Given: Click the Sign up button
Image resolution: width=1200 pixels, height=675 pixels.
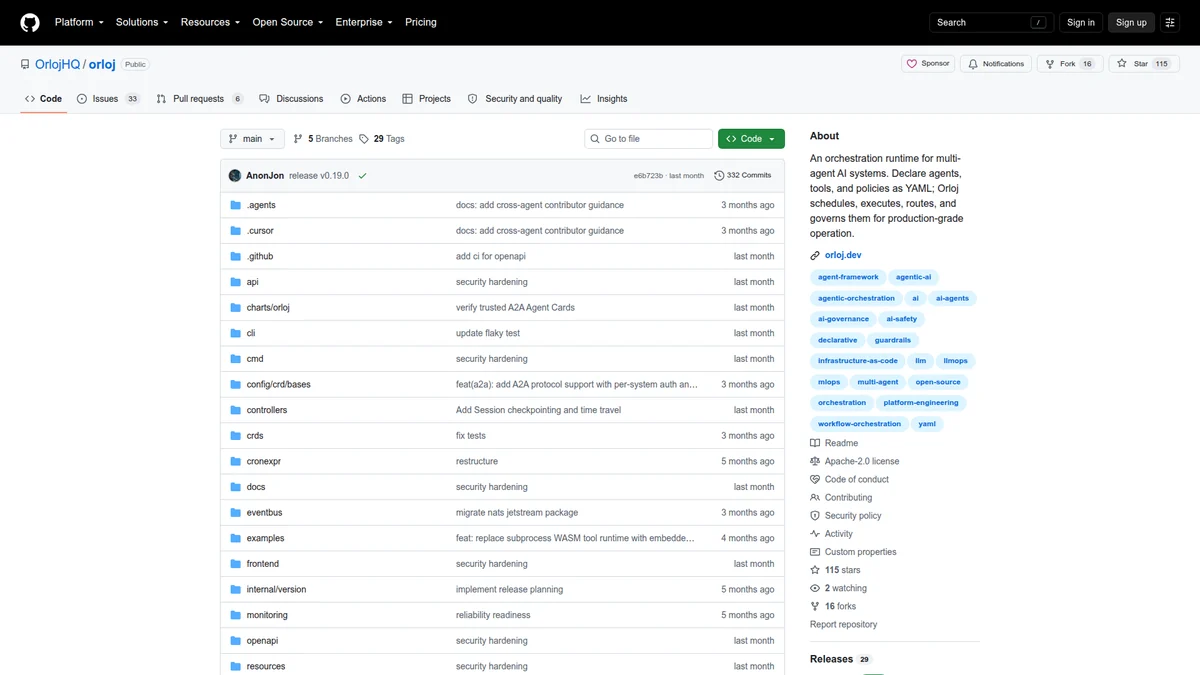Looking at the screenshot, I should pyautogui.click(x=1131, y=22).
